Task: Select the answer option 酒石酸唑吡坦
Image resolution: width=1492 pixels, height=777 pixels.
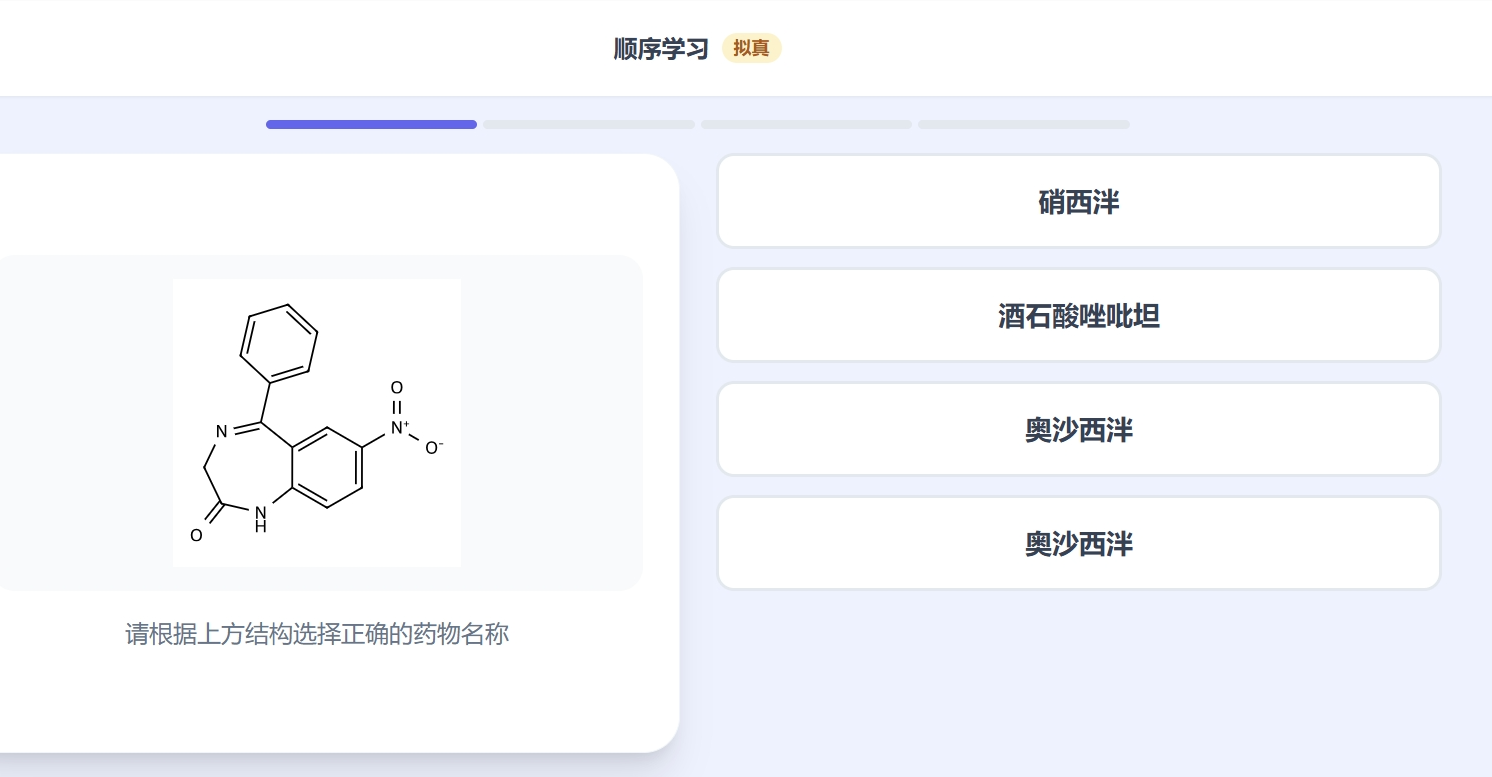Action: pyautogui.click(x=1078, y=315)
